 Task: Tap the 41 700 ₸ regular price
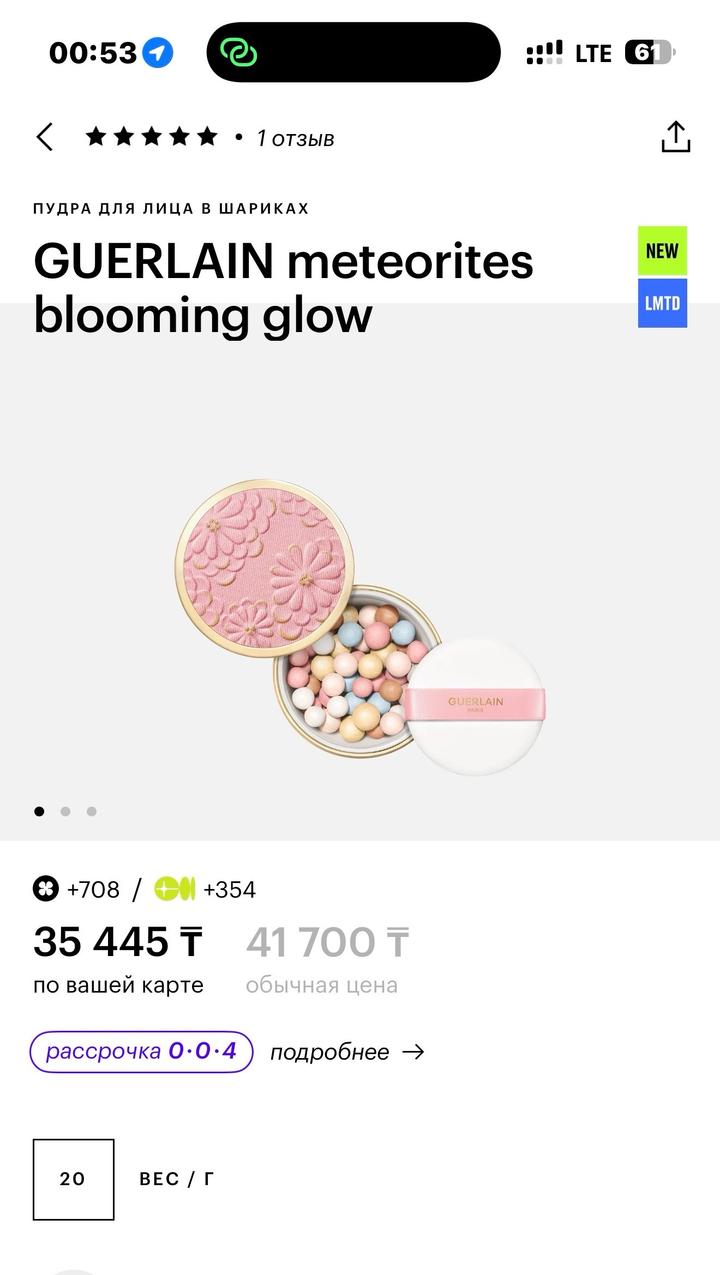point(327,942)
